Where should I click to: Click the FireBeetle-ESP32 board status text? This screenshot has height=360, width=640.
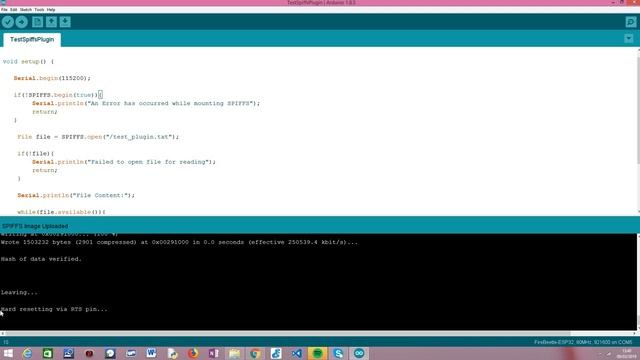point(583,342)
